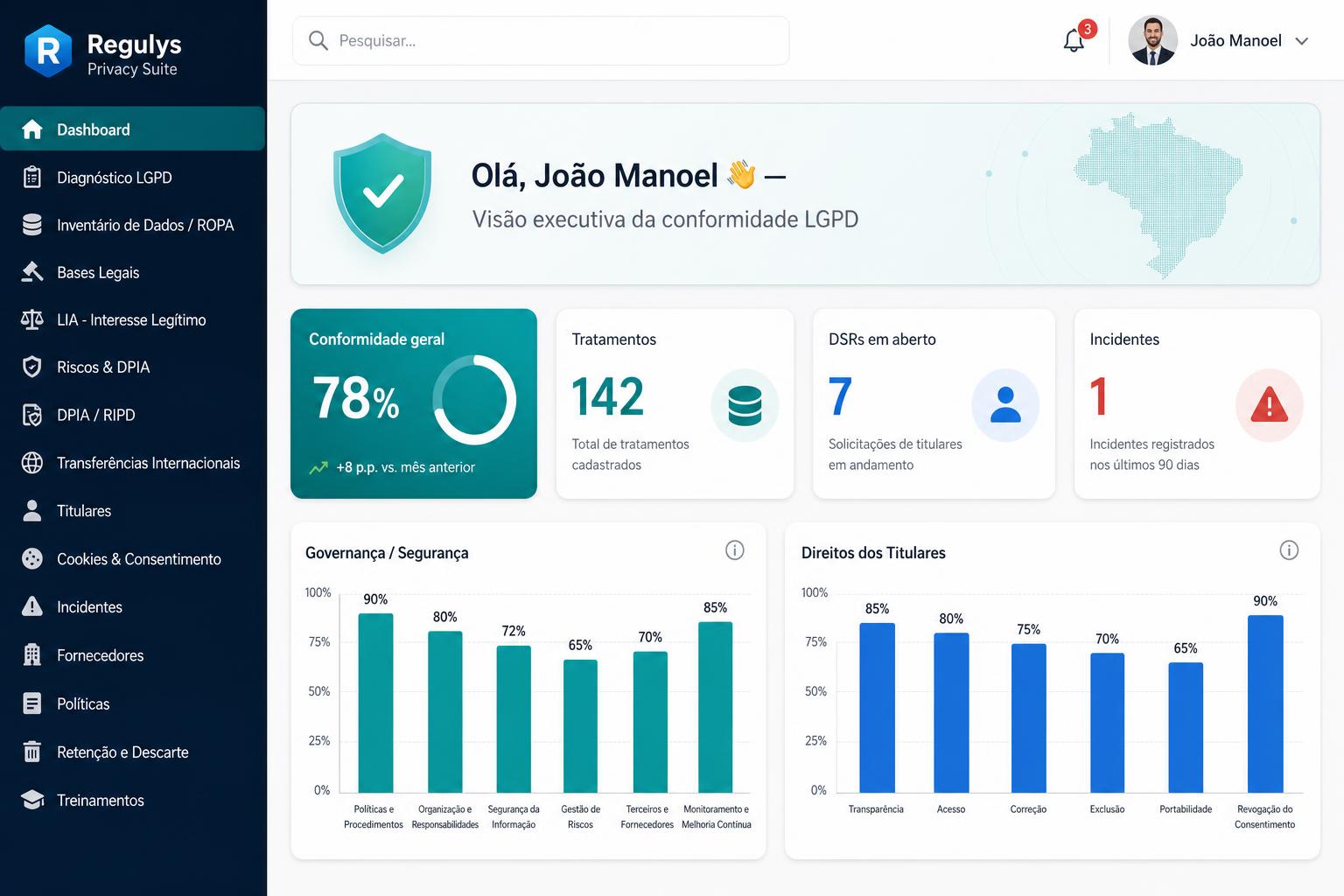Go to Retenção e Descarte
The width and height of the screenshot is (1344, 896).
[133, 752]
